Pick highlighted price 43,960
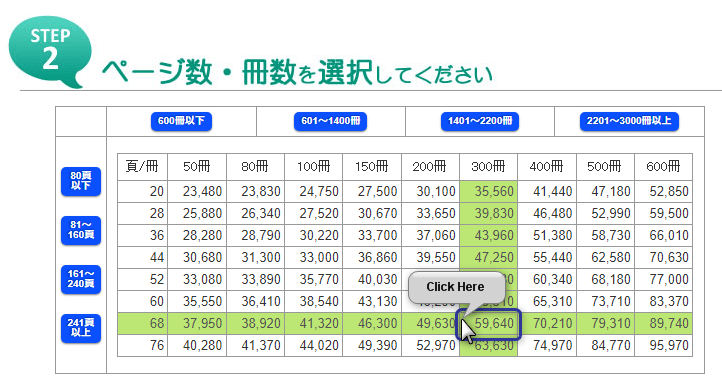 pyautogui.click(x=489, y=236)
